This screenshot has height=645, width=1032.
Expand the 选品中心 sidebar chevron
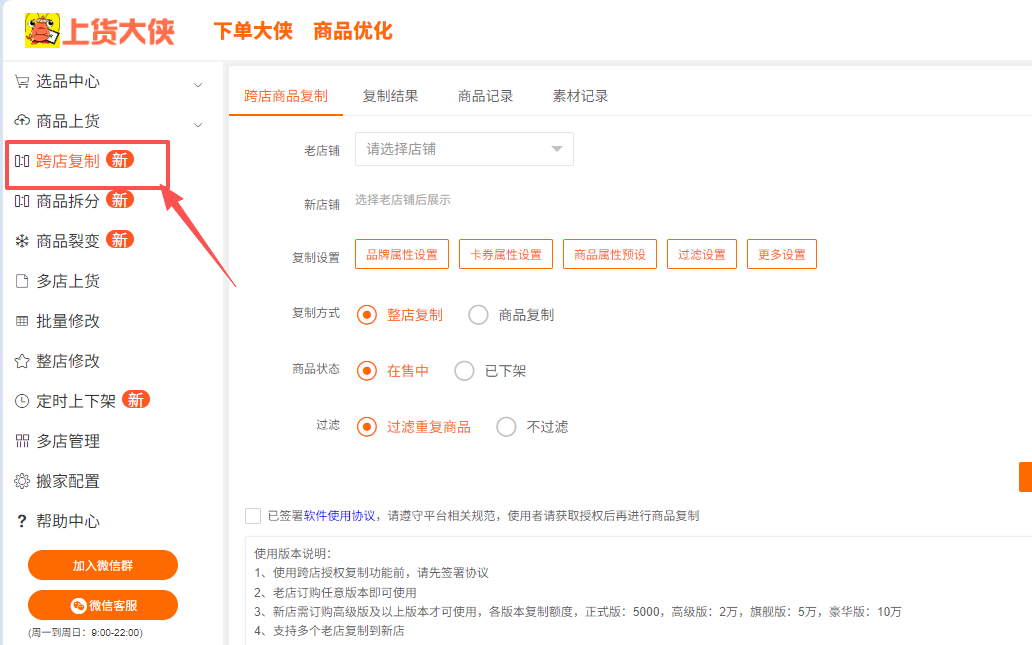(x=198, y=84)
